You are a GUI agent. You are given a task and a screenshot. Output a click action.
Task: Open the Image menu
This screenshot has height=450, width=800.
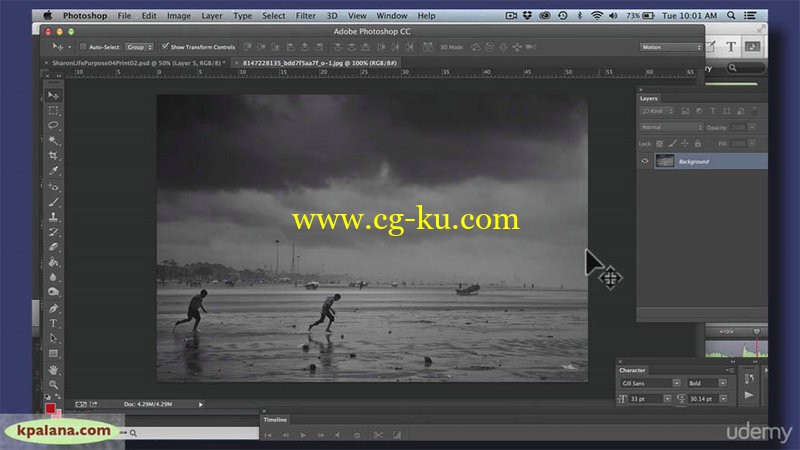179,15
